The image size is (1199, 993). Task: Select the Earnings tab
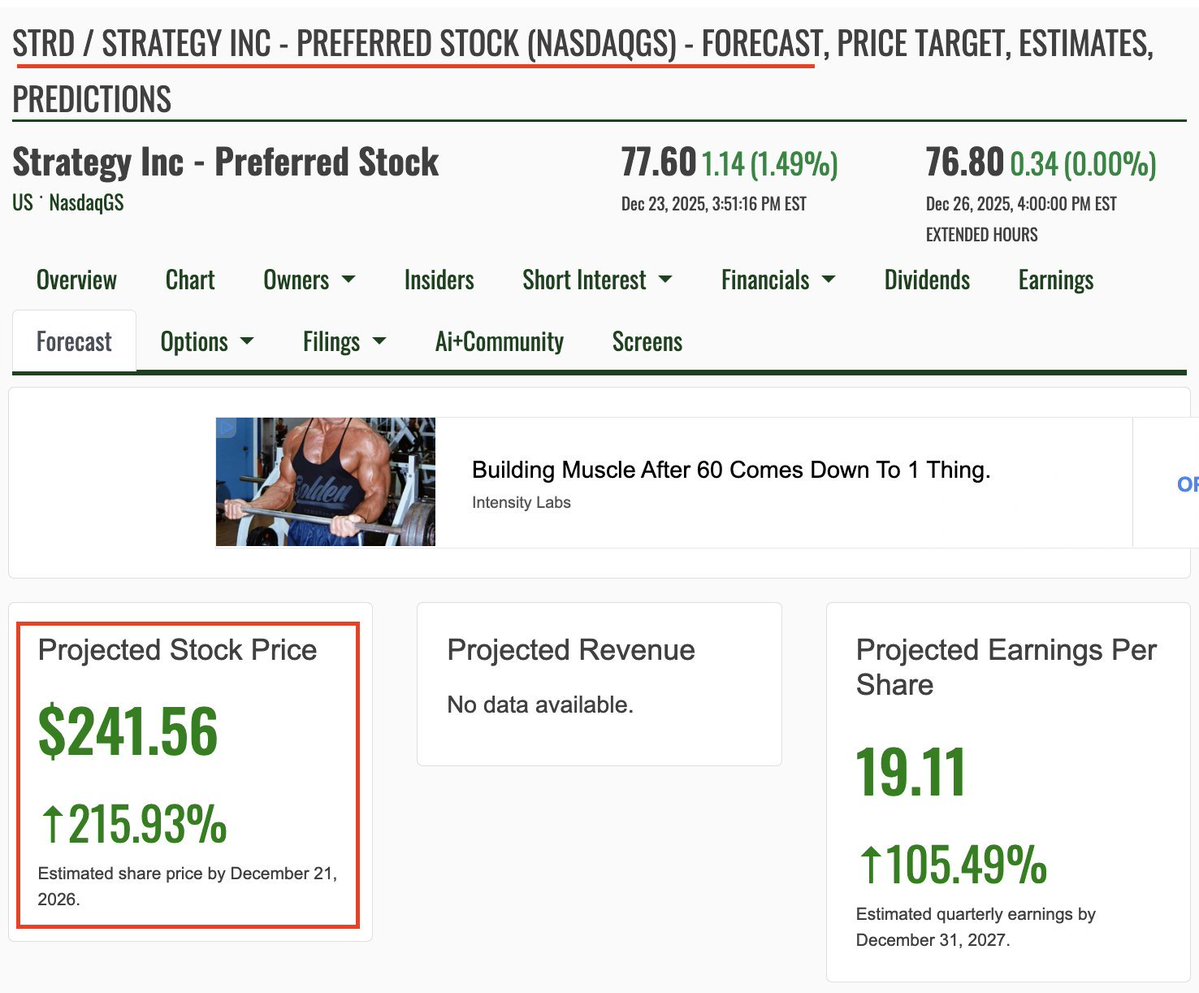click(1056, 280)
